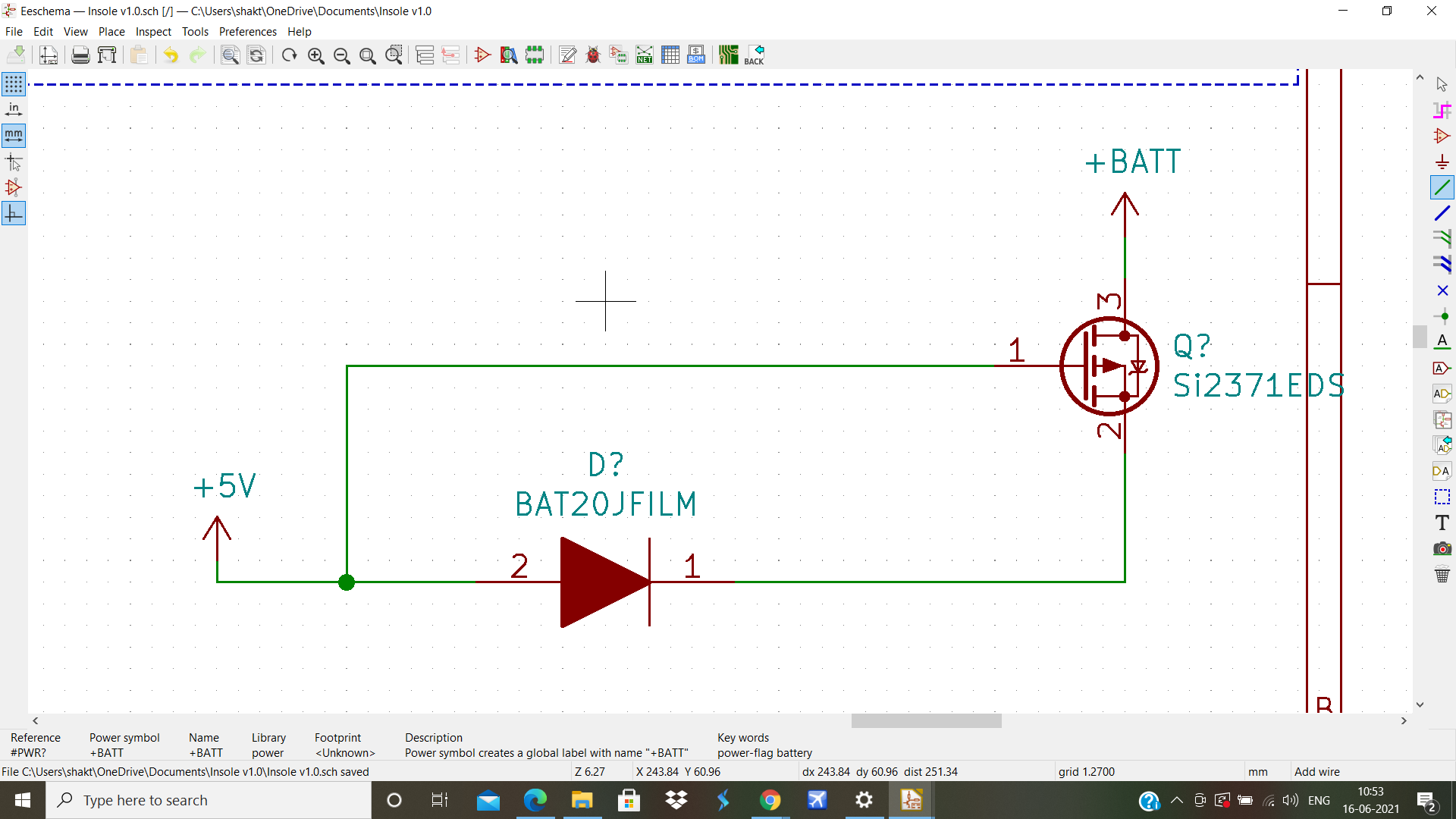Screen dimensions: 1456x819
Task: Click the Print schematic icon
Action: point(80,55)
